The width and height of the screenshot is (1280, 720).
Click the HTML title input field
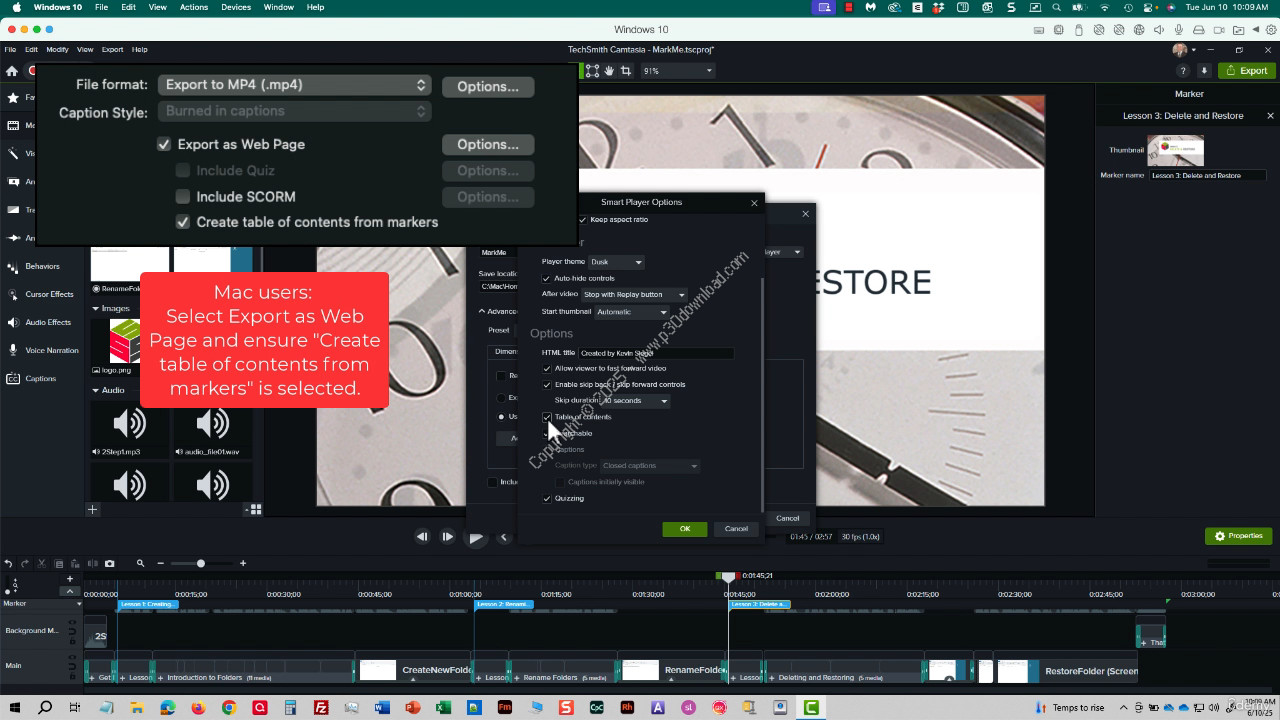[656, 353]
